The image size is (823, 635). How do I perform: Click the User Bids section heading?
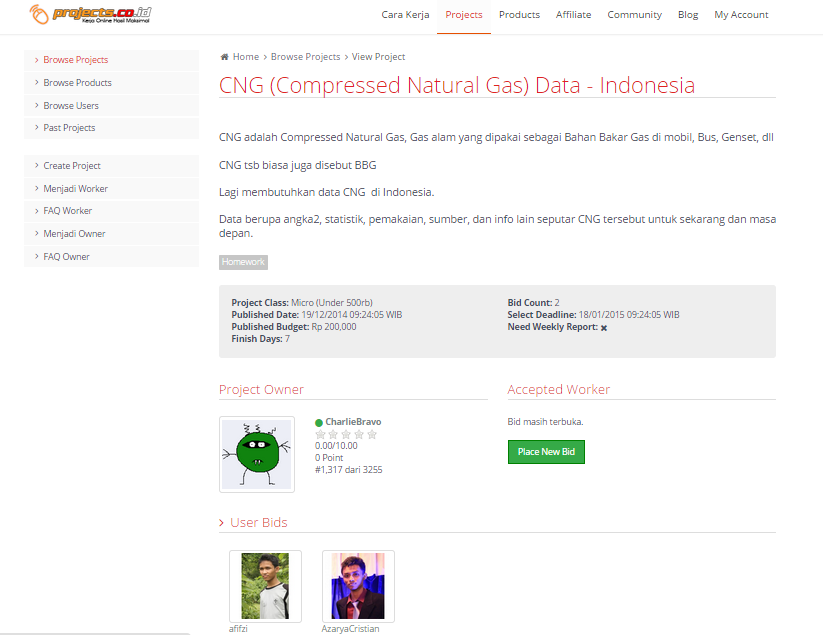pos(259,523)
